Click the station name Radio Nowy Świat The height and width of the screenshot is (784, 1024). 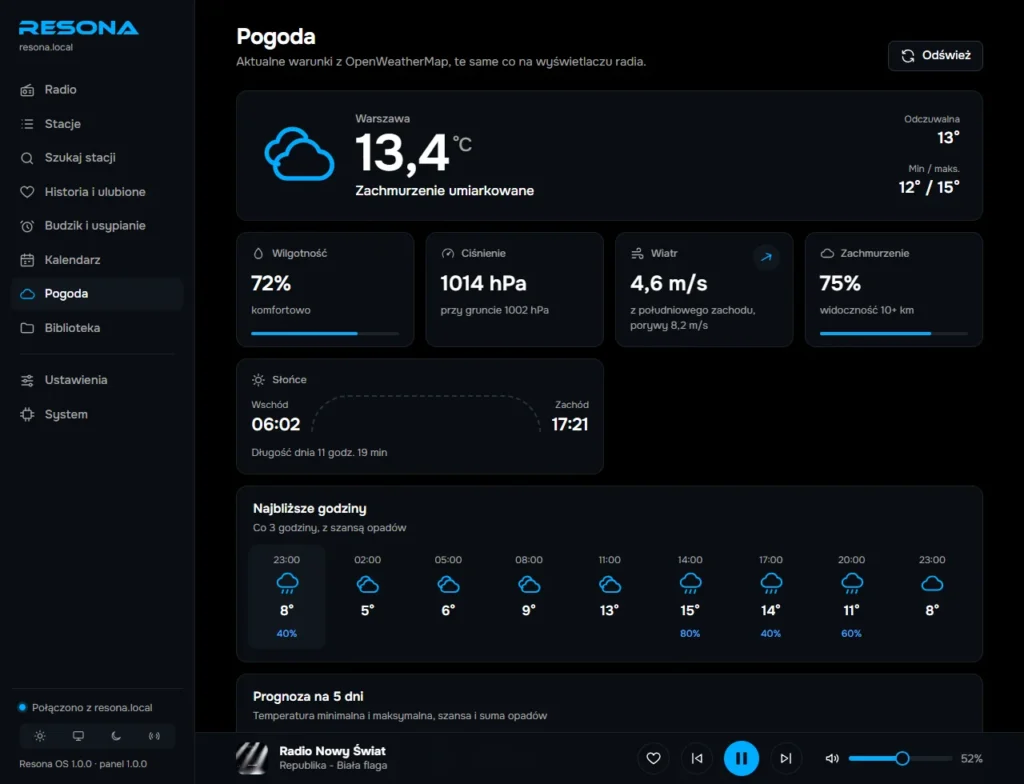pos(332,751)
